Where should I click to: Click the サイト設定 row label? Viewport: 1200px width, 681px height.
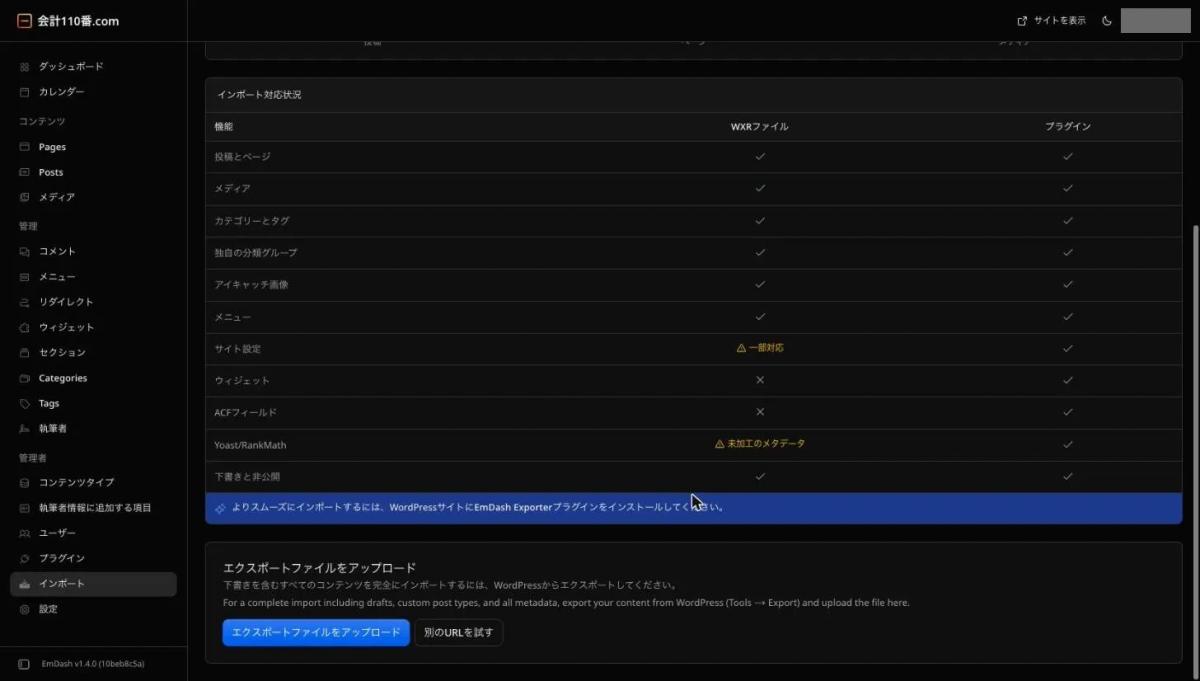pyautogui.click(x=237, y=349)
